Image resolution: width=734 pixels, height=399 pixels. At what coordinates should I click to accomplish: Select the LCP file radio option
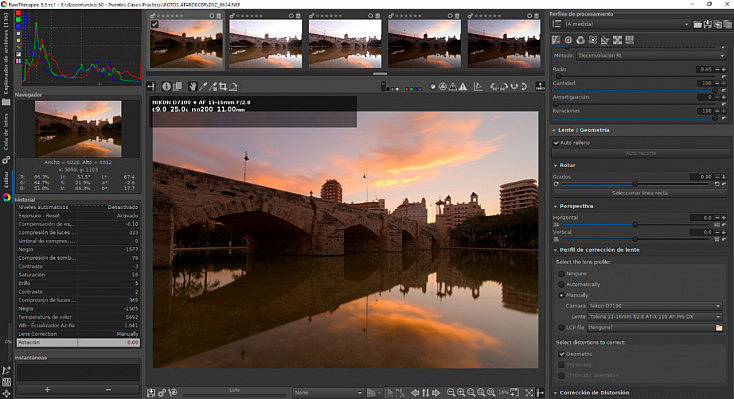(x=561, y=327)
